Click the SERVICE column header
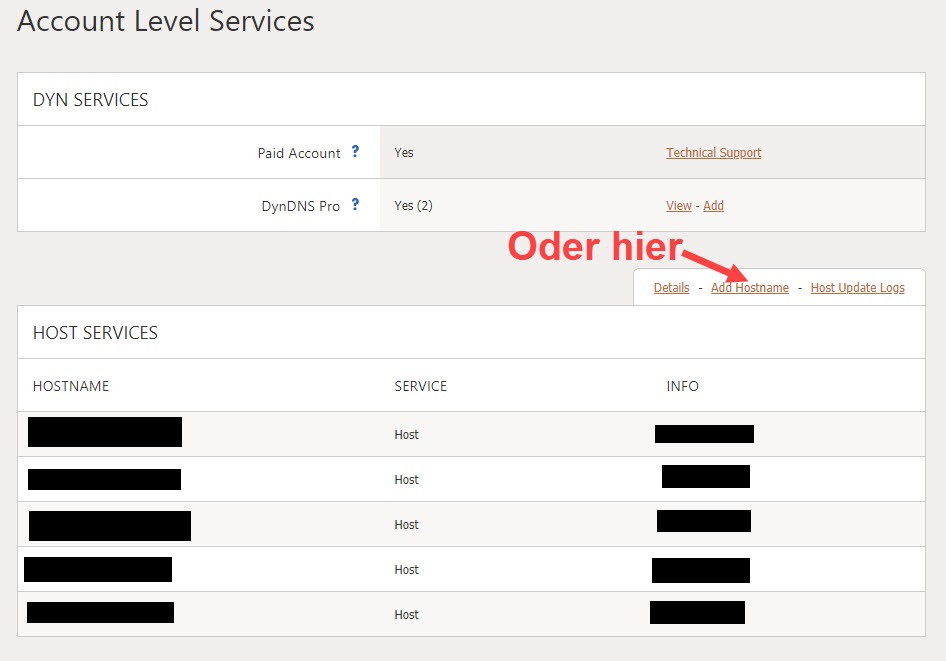The image size is (946, 661). (420, 386)
